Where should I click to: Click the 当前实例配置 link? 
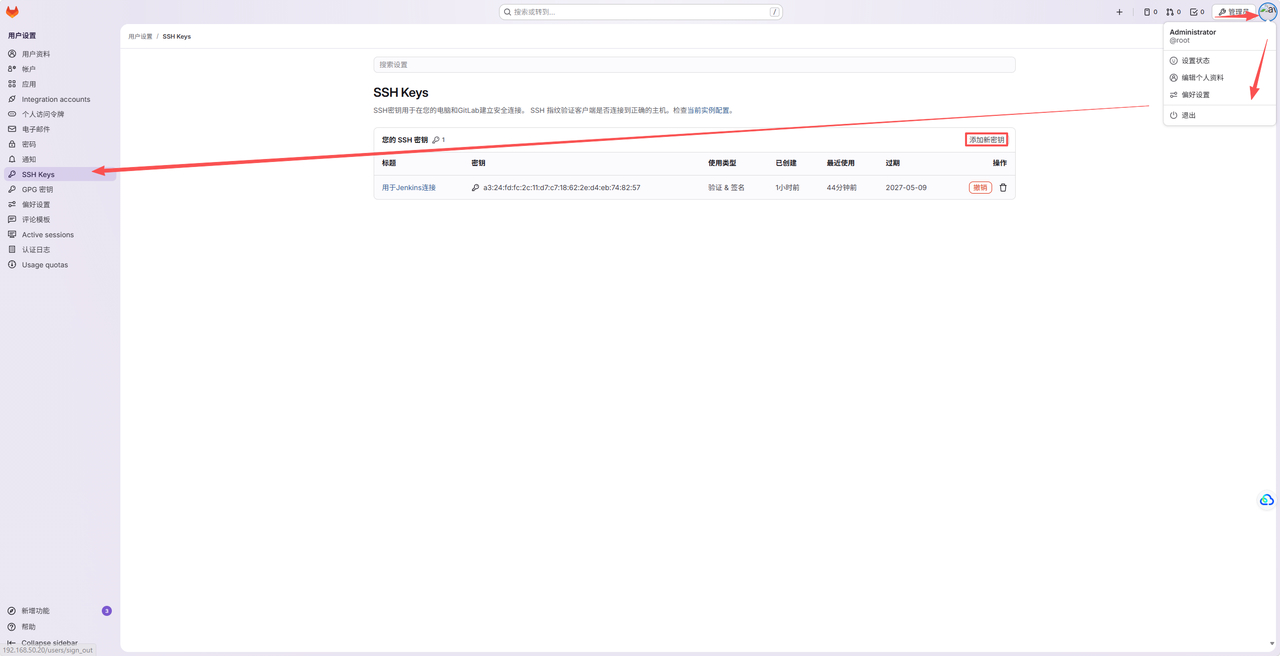pyautogui.click(x=709, y=111)
